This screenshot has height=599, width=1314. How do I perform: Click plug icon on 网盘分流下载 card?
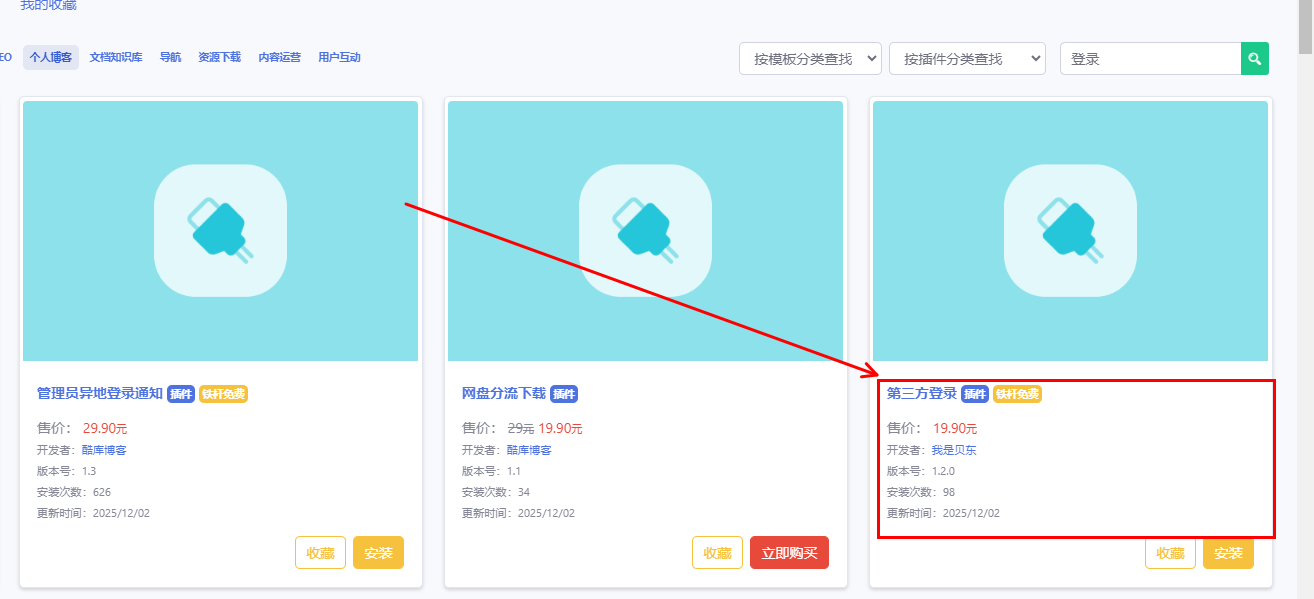point(645,230)
